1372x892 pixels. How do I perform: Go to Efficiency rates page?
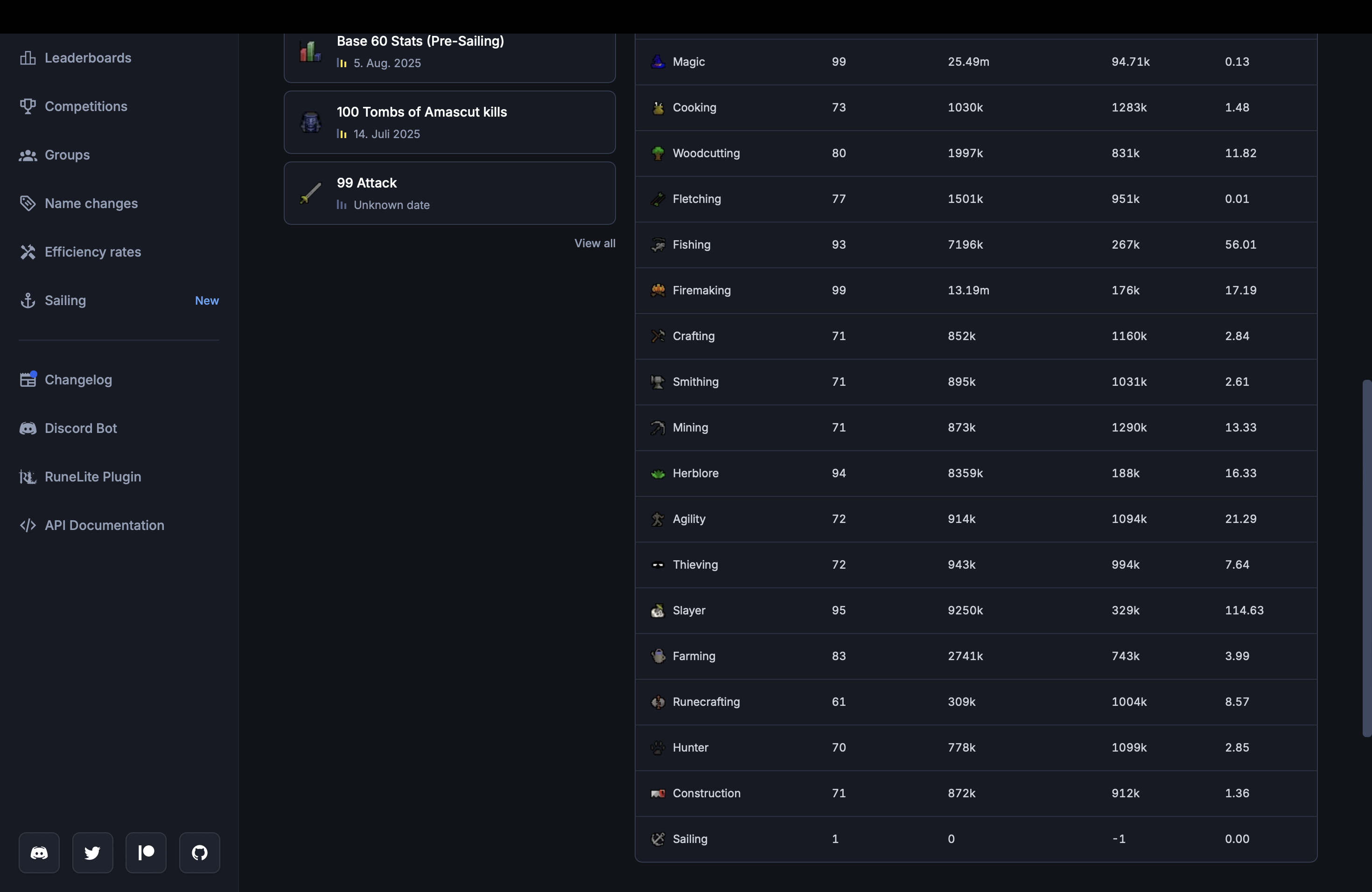(92, 252)
